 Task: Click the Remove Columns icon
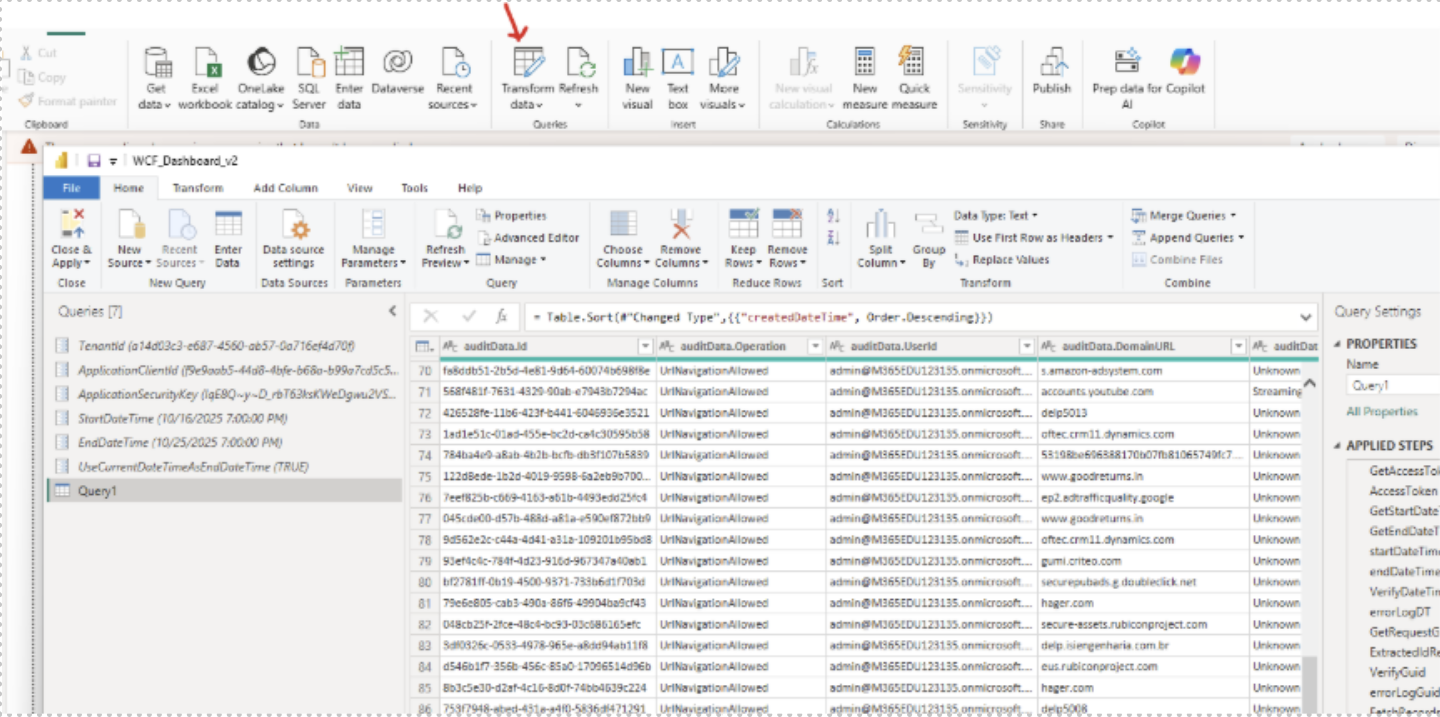click(x=680, y=237)
